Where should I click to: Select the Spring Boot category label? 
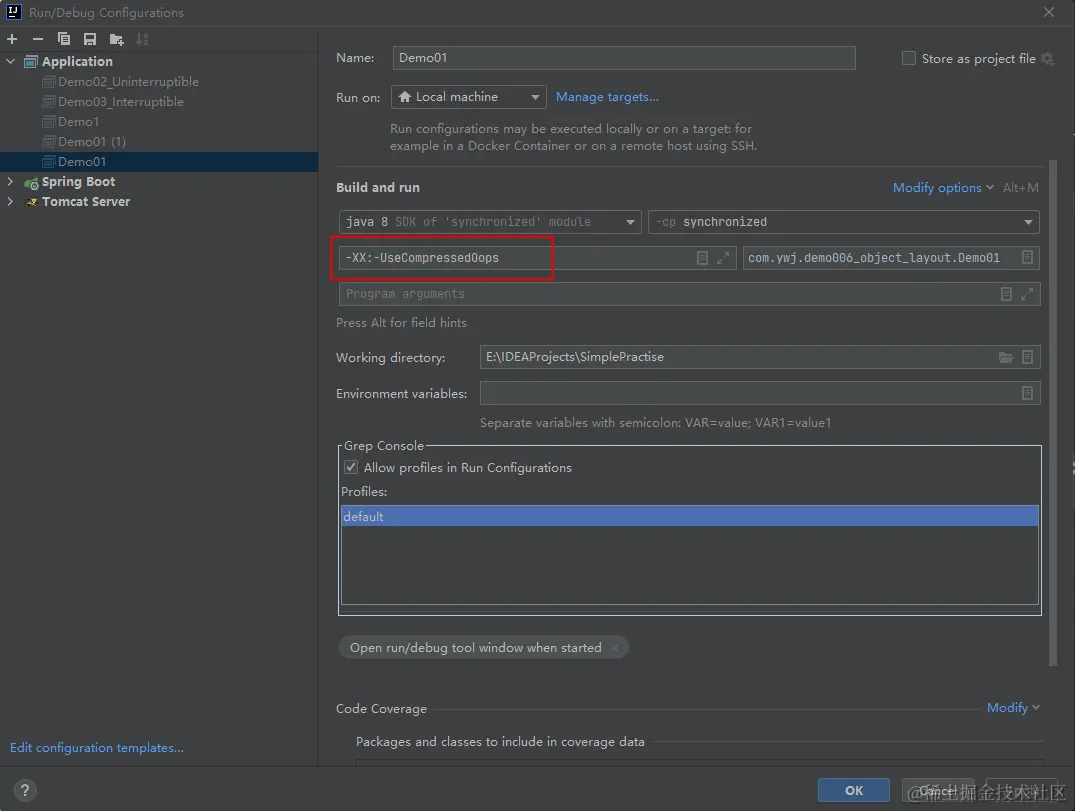78,182
